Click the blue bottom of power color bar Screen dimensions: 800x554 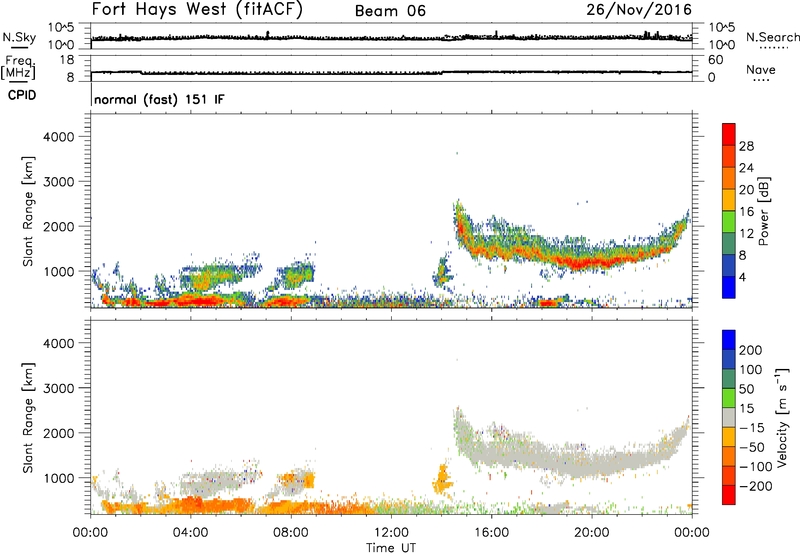coord(729,288)
